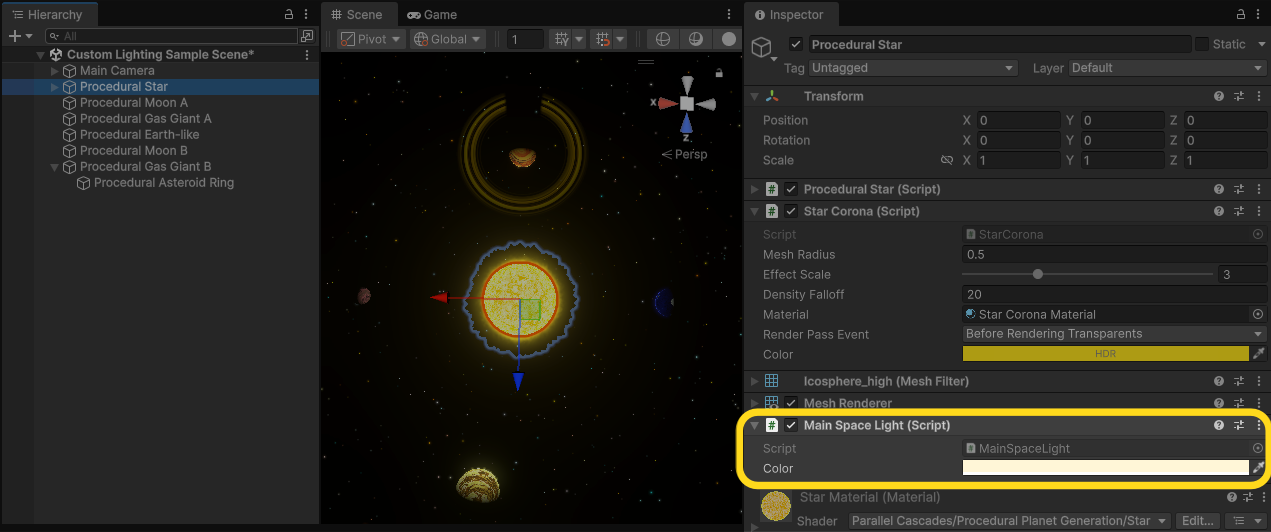Click Star Corona Material object picker icon

pyautogui.click(x=1258, y=314)
